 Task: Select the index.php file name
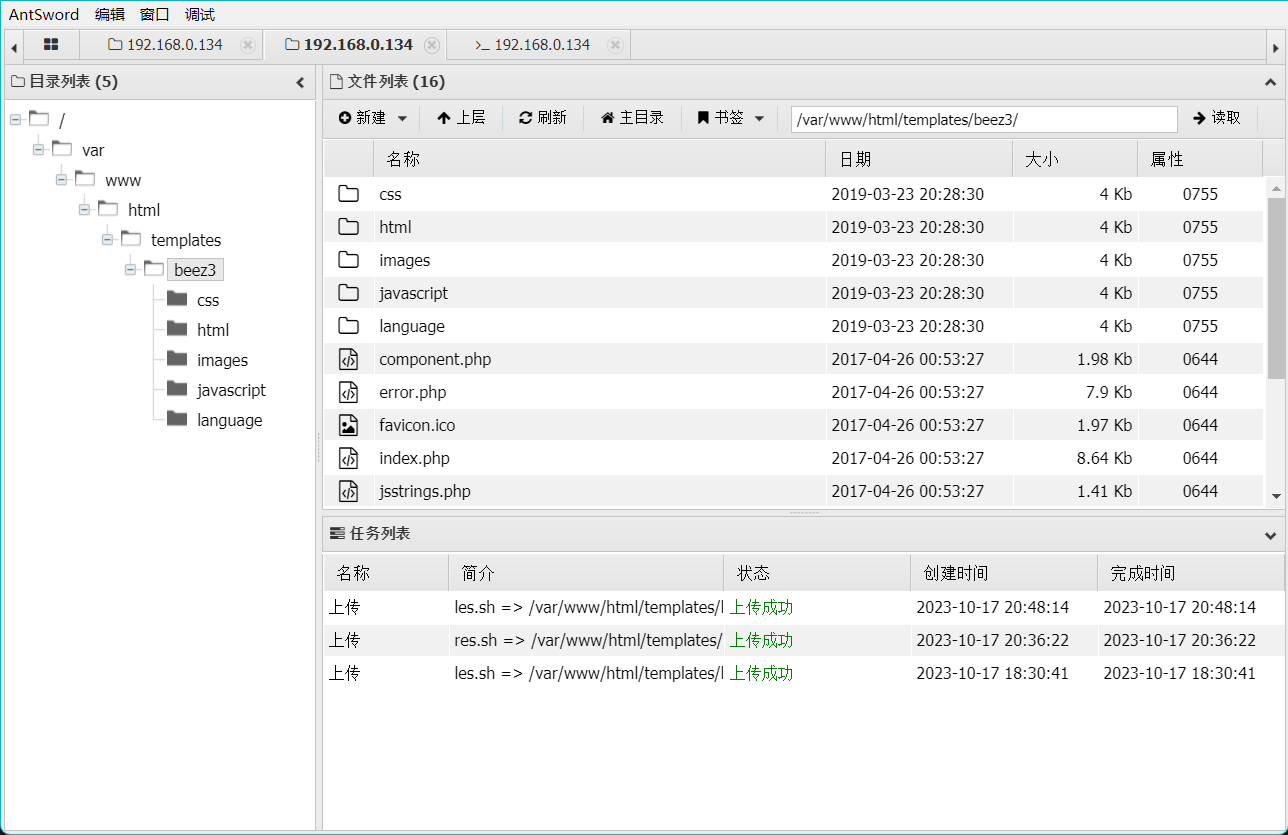pyautogui.click(x=414, y=458)
